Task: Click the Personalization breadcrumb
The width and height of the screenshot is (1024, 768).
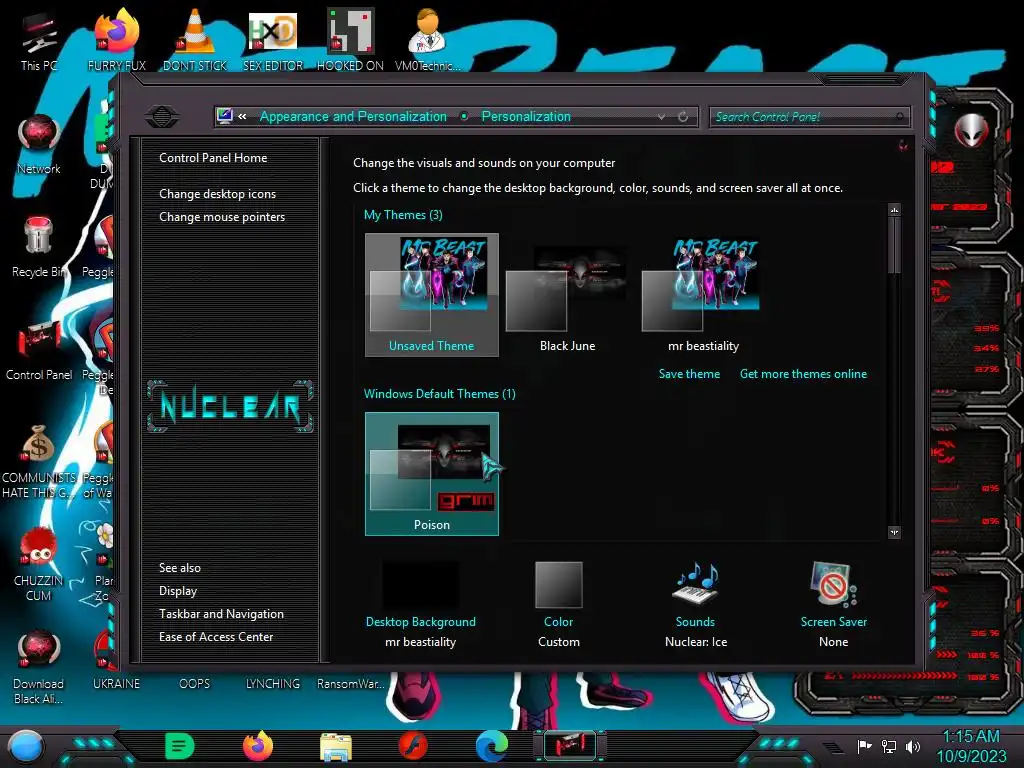Action: point(526,117)
